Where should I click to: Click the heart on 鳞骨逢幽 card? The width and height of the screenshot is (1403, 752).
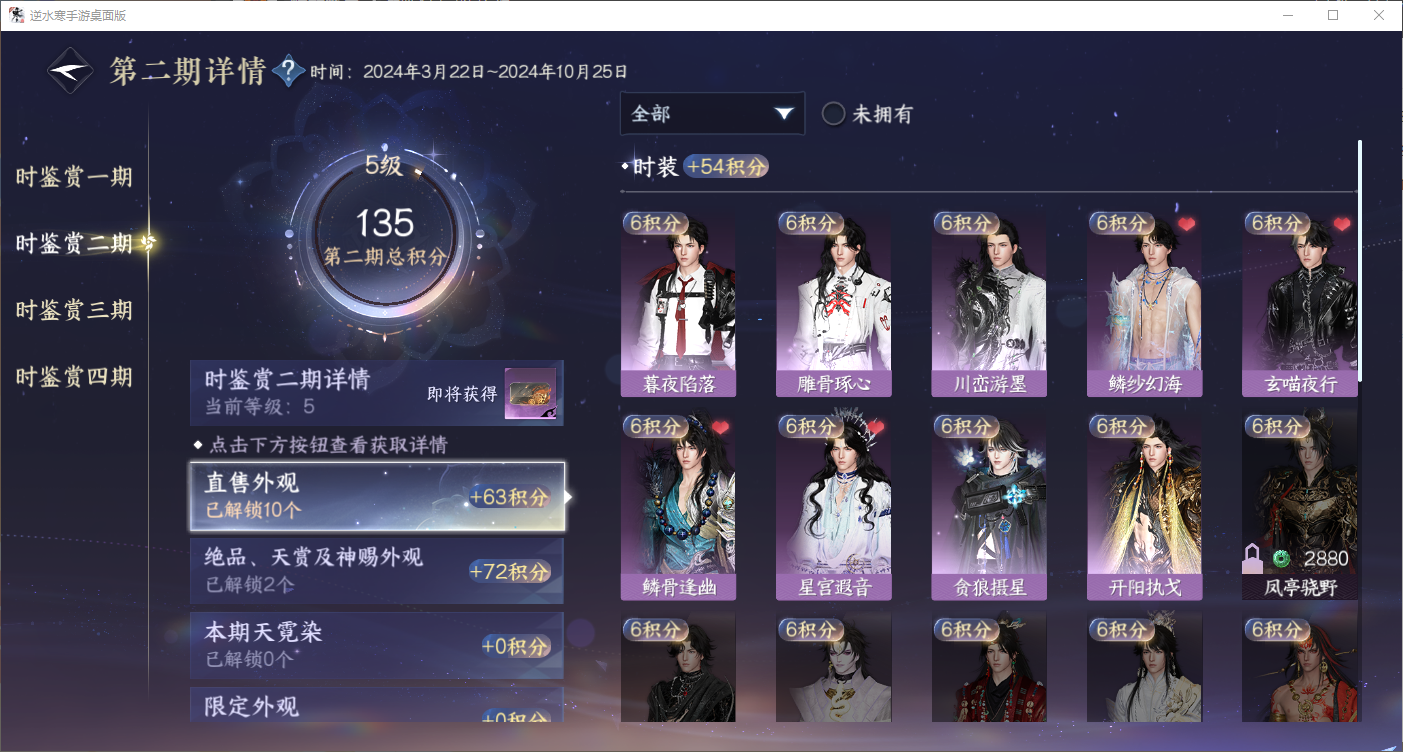click(x=720, y=427)
